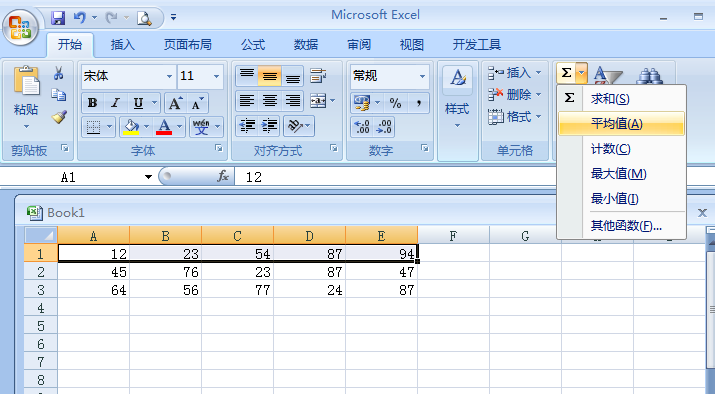This screenshot has width=715, height=394.
Task: Increase the cell indent
Action: coord(269,125)
